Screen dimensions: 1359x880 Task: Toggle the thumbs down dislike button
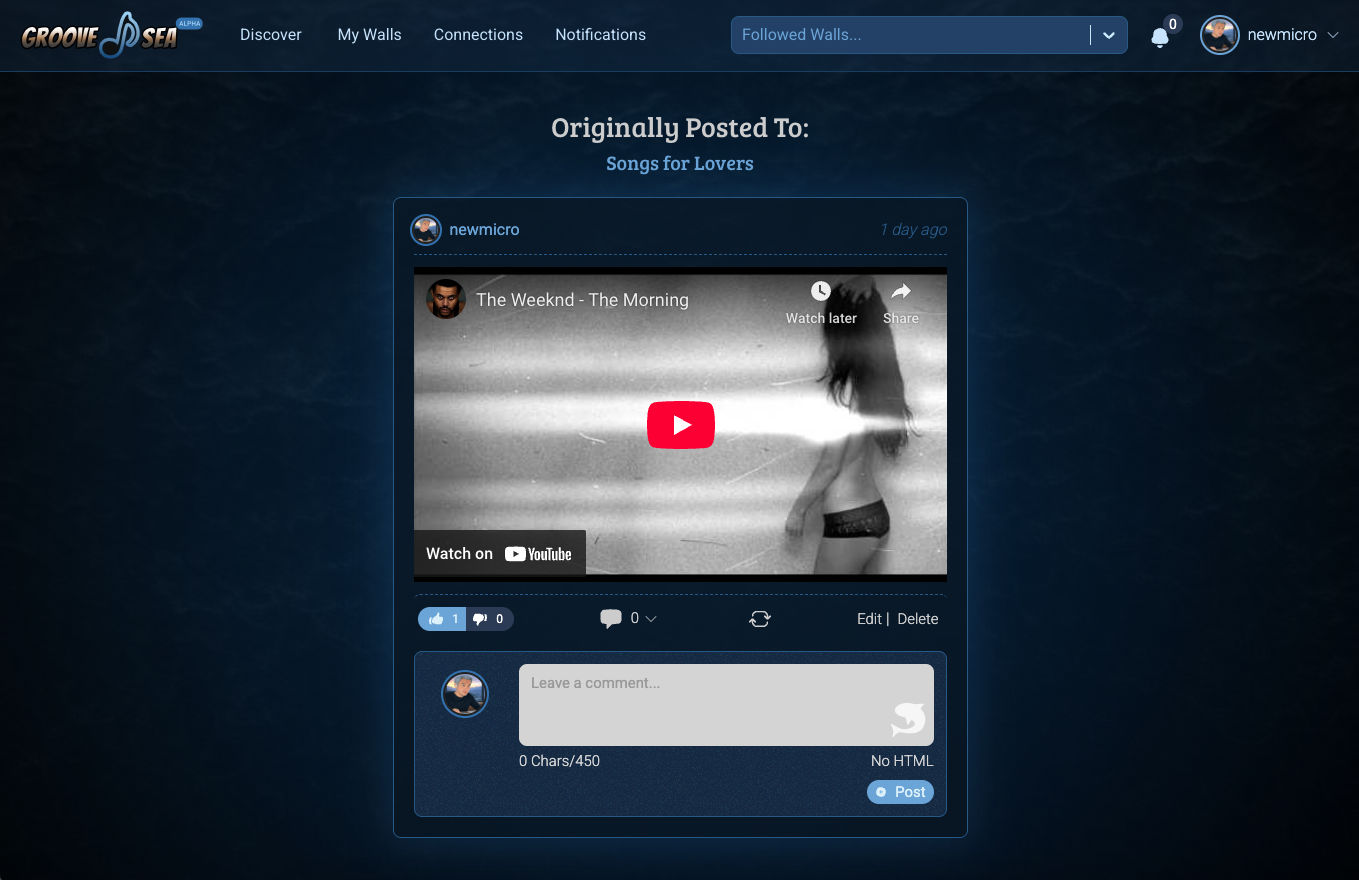point(489,619)
